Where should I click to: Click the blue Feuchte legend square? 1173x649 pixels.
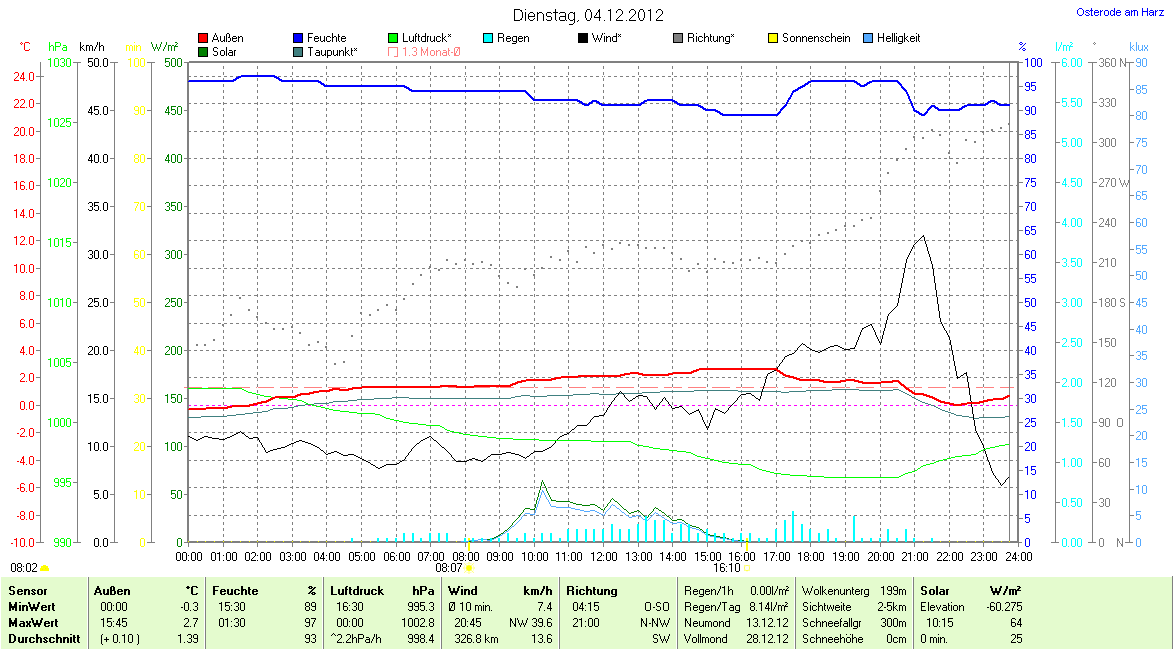coord(299,38)
